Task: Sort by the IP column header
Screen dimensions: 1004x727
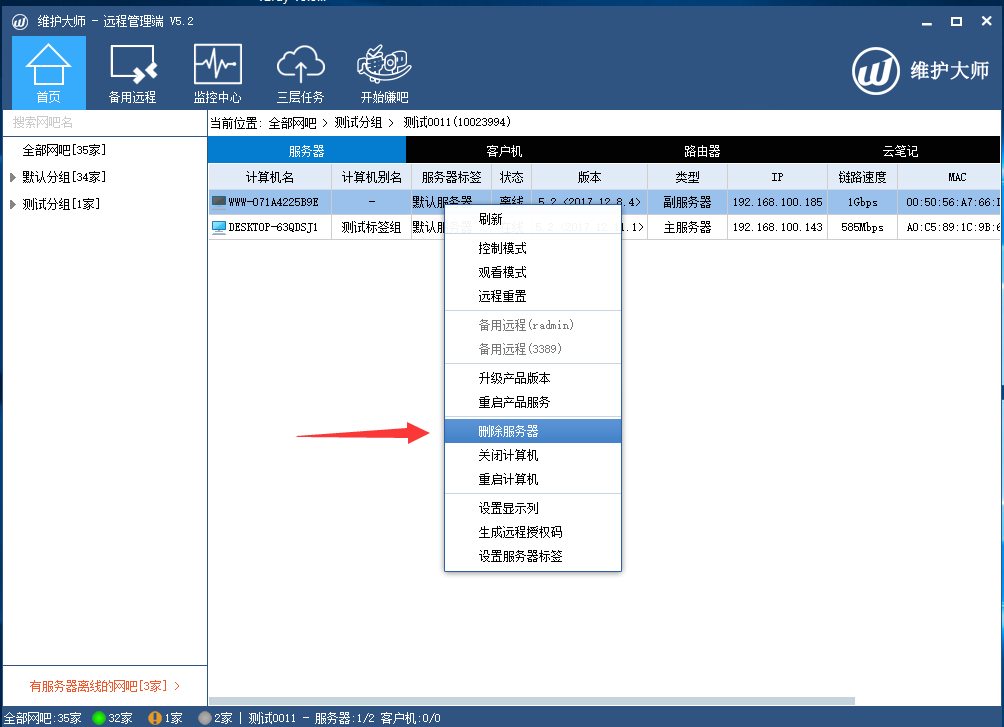Action: click(x=777, y=177)
